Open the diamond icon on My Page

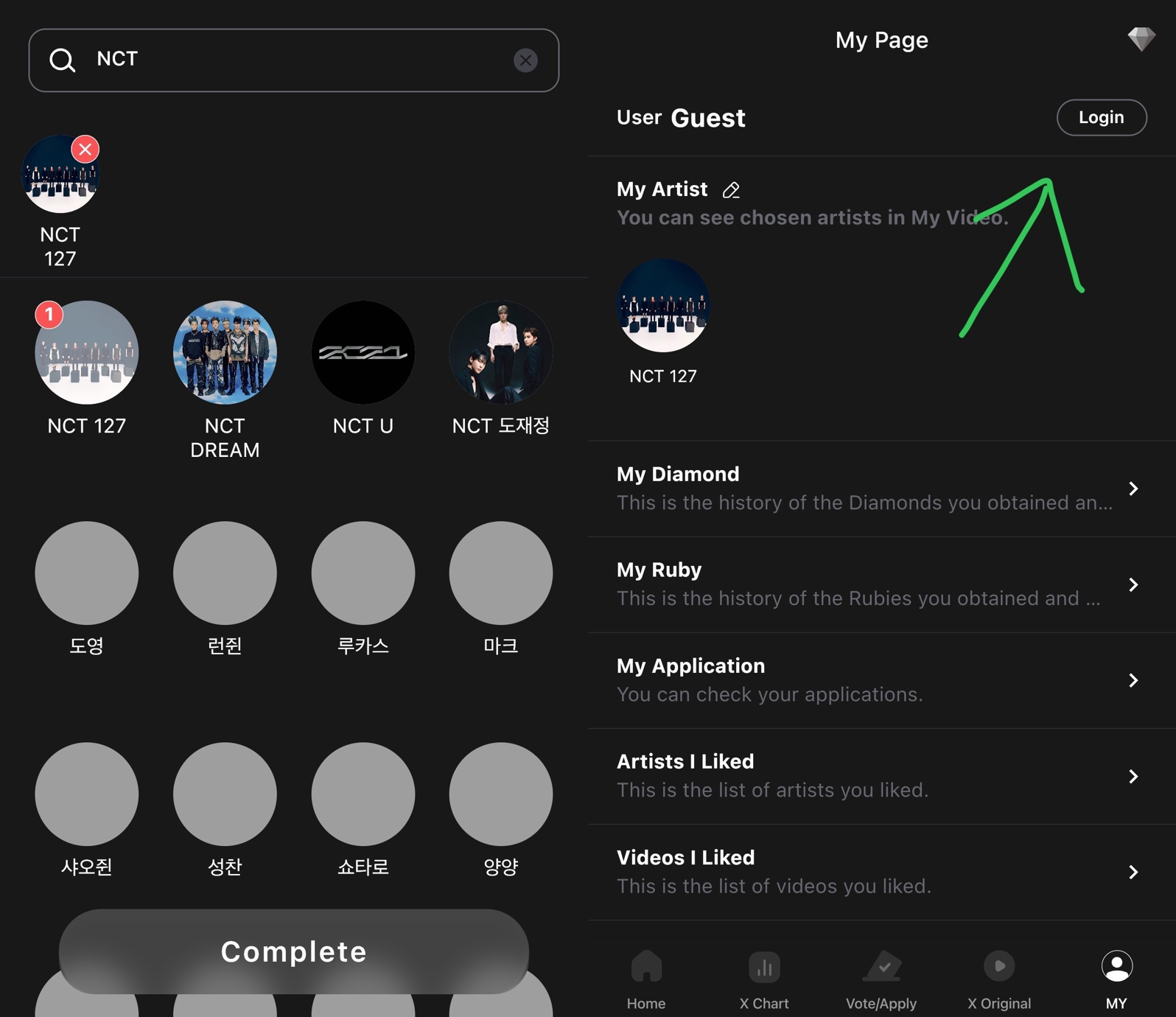tap(1141, 39)
